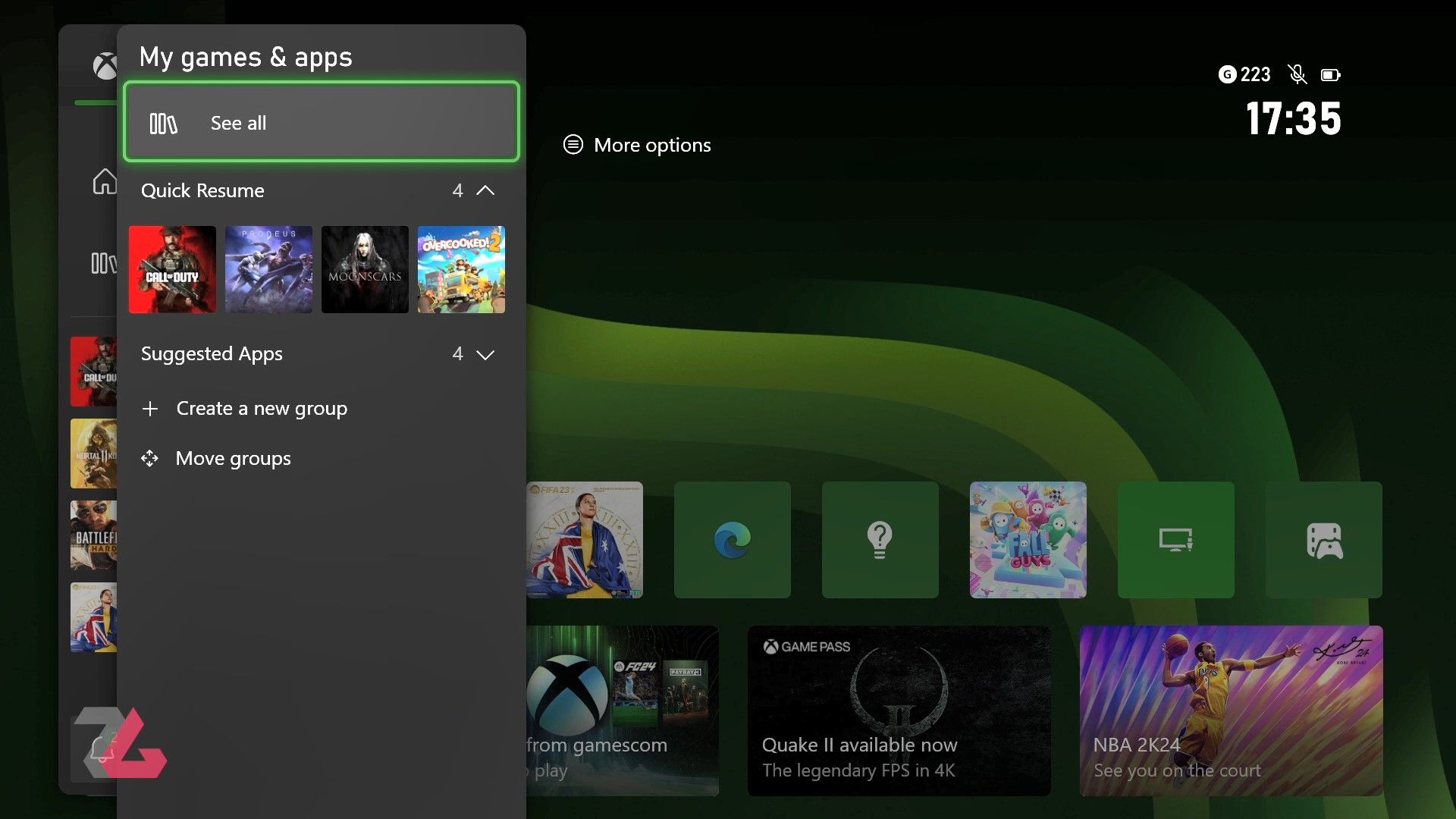Open notifications bell icon
The height and width of the screenshot is (819, 1456).
(102, 750)
